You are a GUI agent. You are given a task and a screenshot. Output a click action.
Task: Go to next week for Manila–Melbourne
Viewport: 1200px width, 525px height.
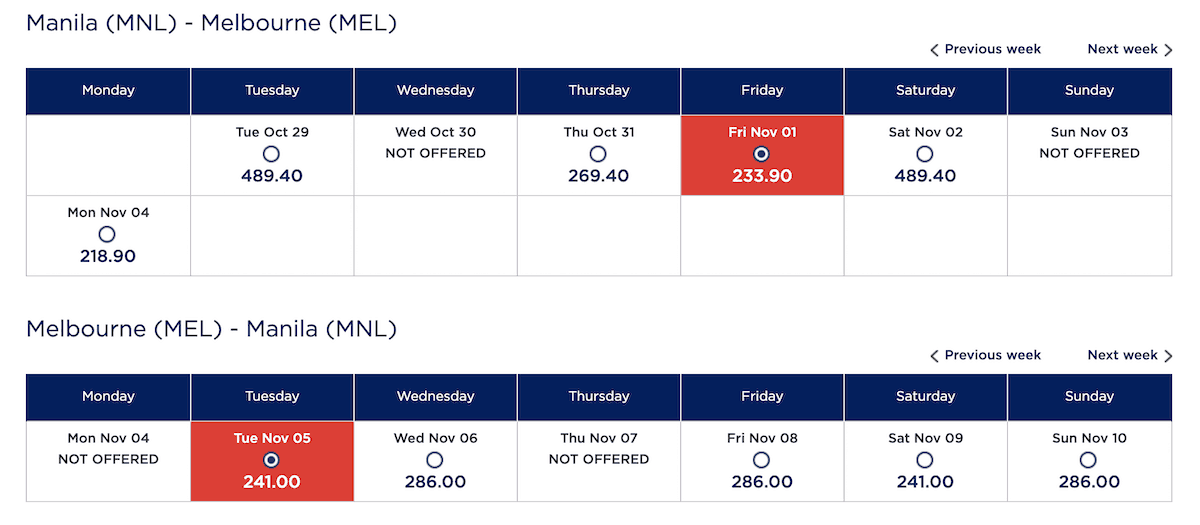point(1129,49)
